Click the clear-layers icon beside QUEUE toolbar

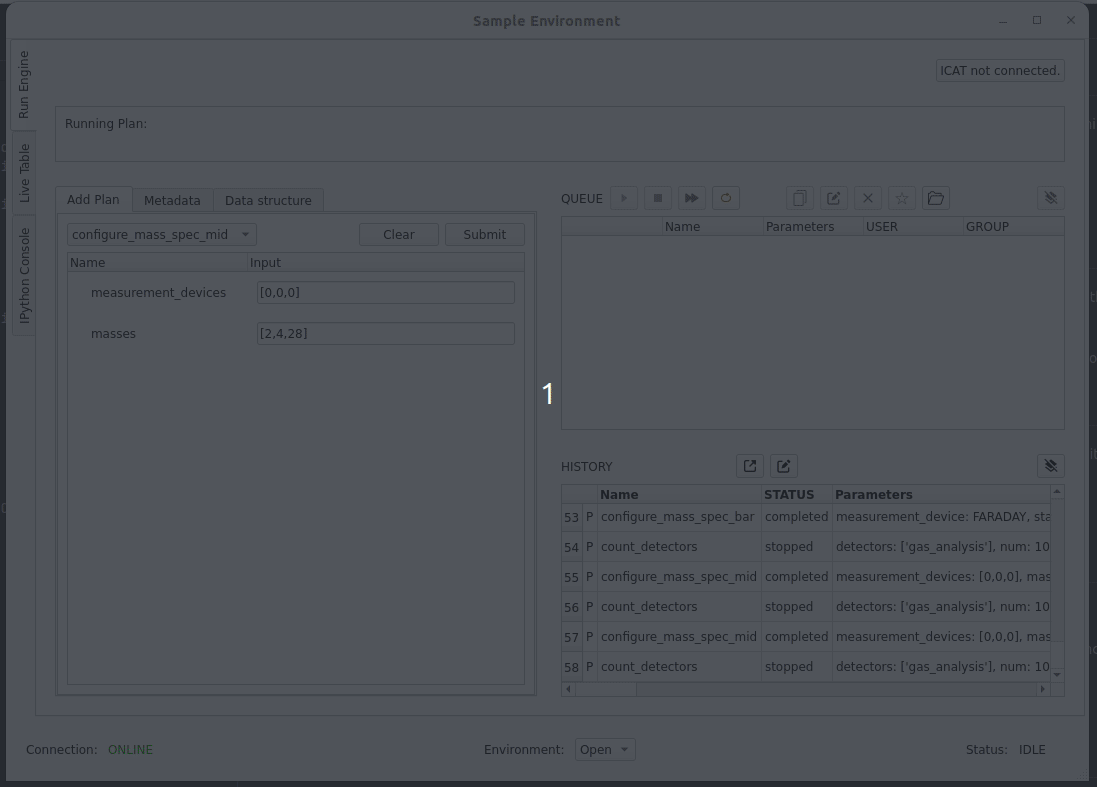point(1051,198)
